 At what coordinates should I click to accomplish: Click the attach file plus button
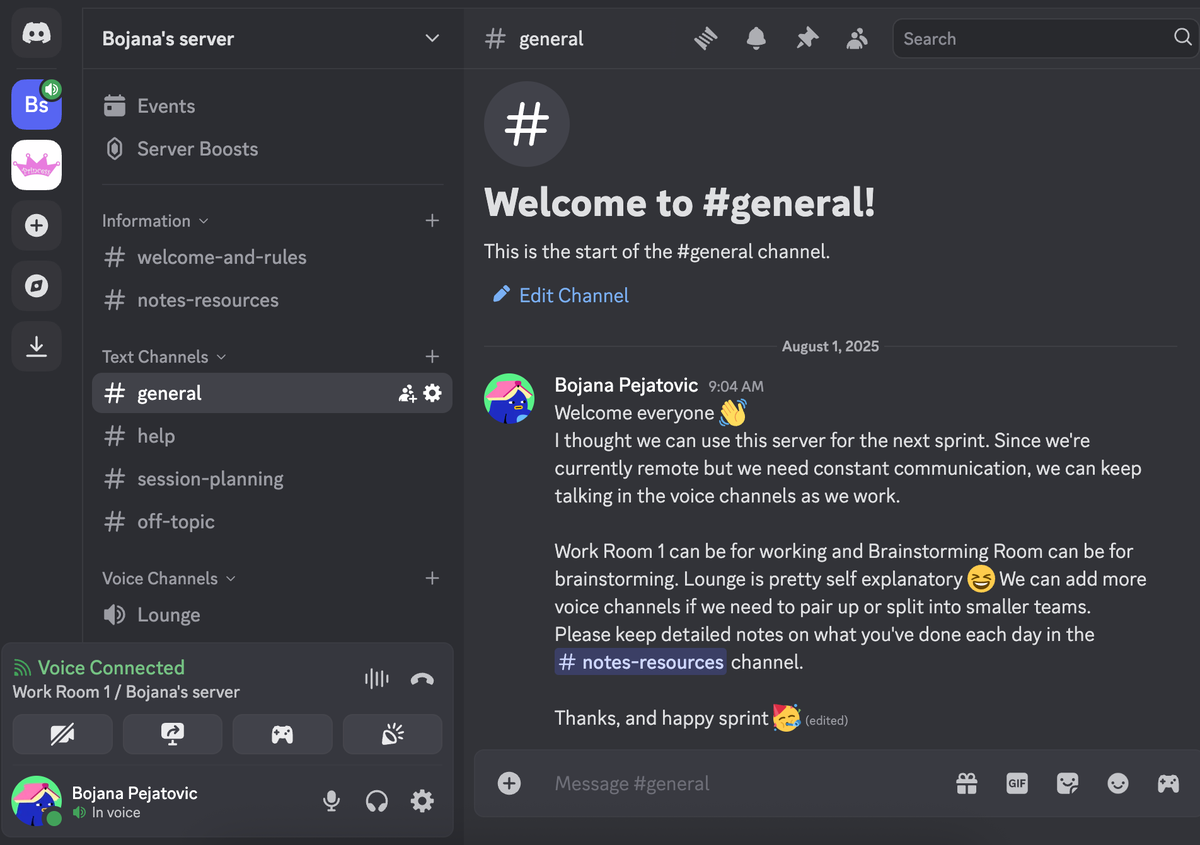(509, 783)
